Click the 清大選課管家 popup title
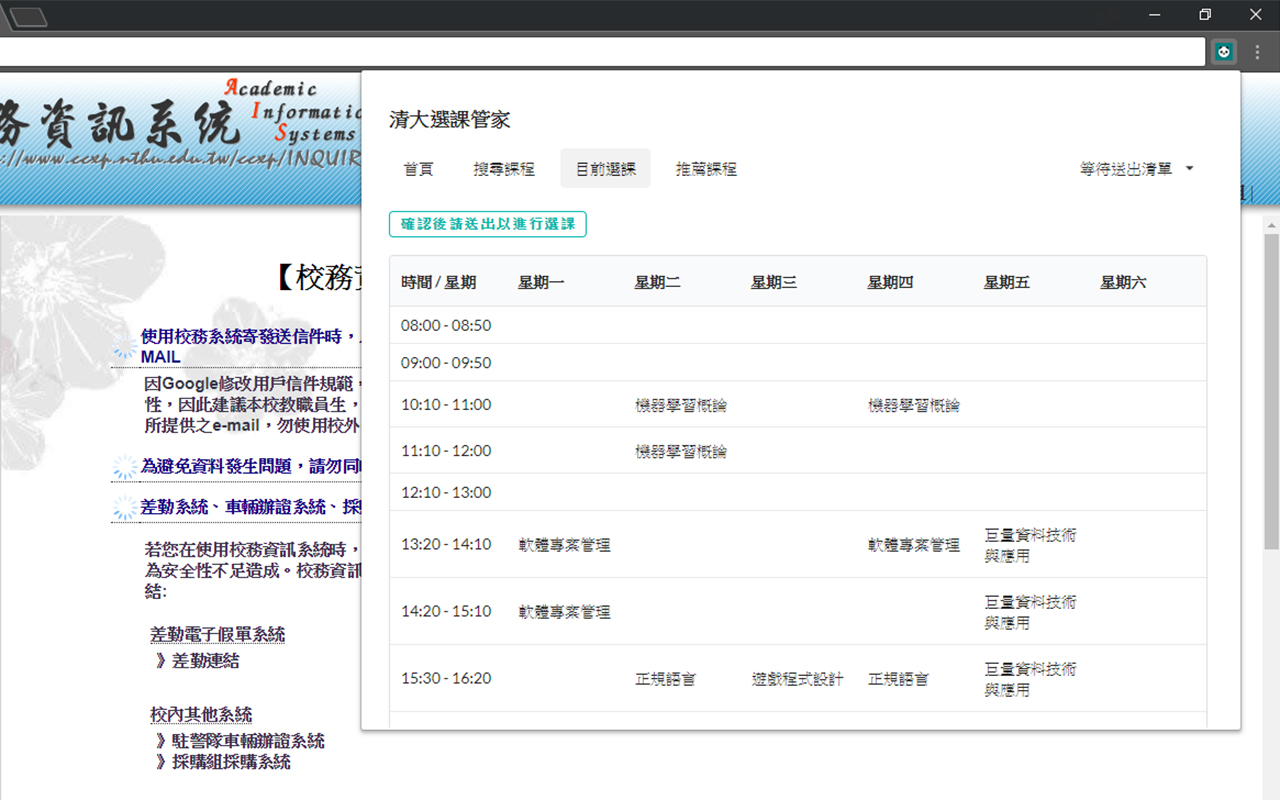The image size is (1280, 800). 450,120
